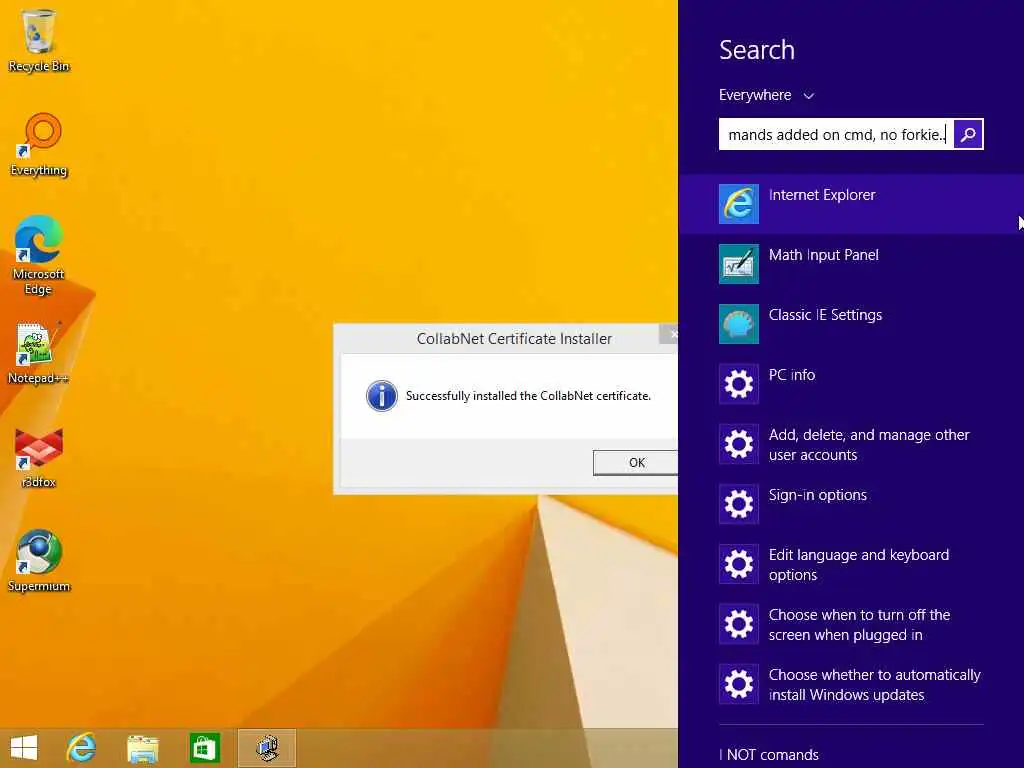Open the Math Input Panel result
The height and width of the screenshot is (768, 1024).
coord(851,264)
